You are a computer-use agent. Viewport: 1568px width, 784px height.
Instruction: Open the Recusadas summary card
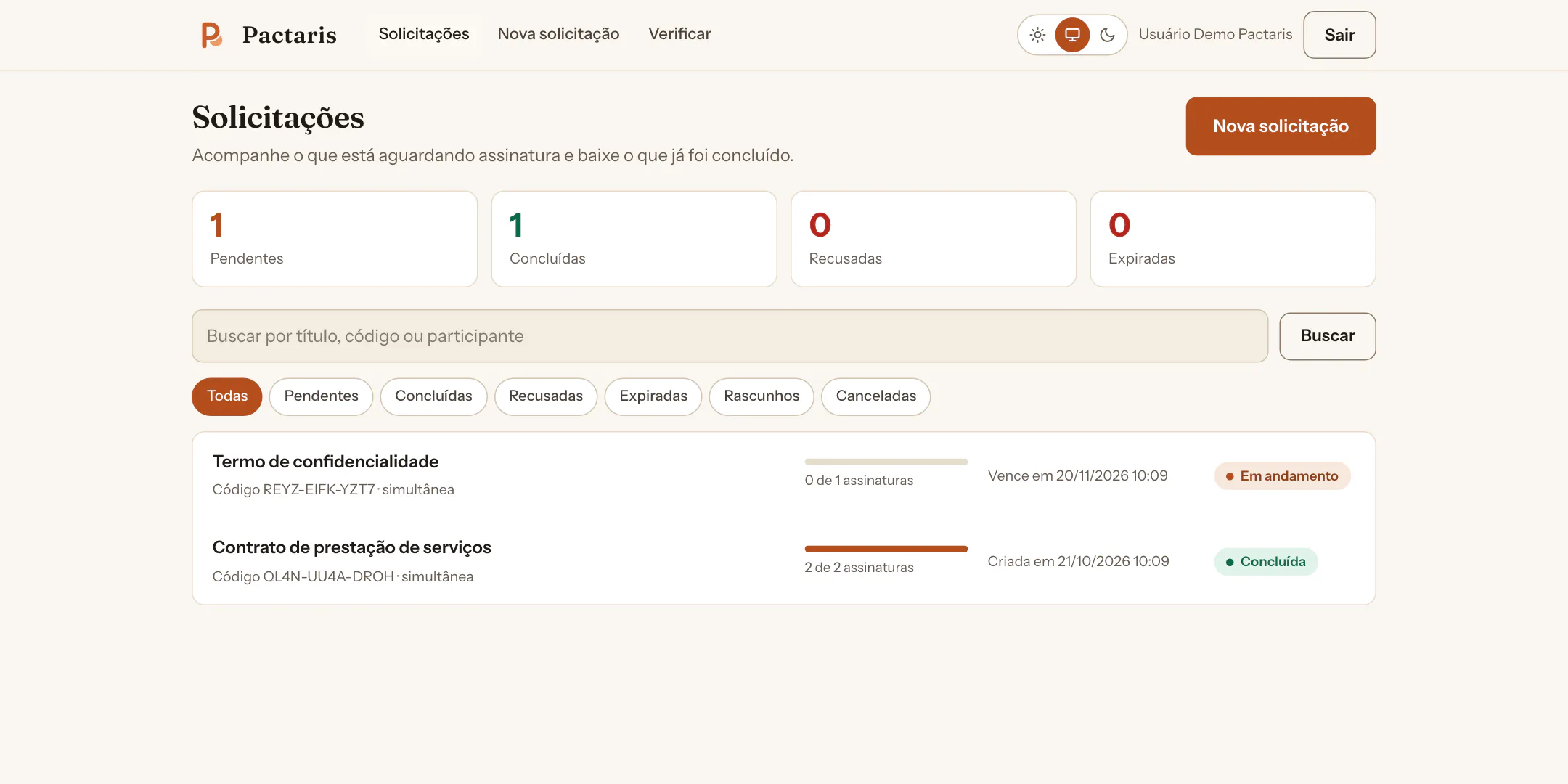(x=934, y=239)
